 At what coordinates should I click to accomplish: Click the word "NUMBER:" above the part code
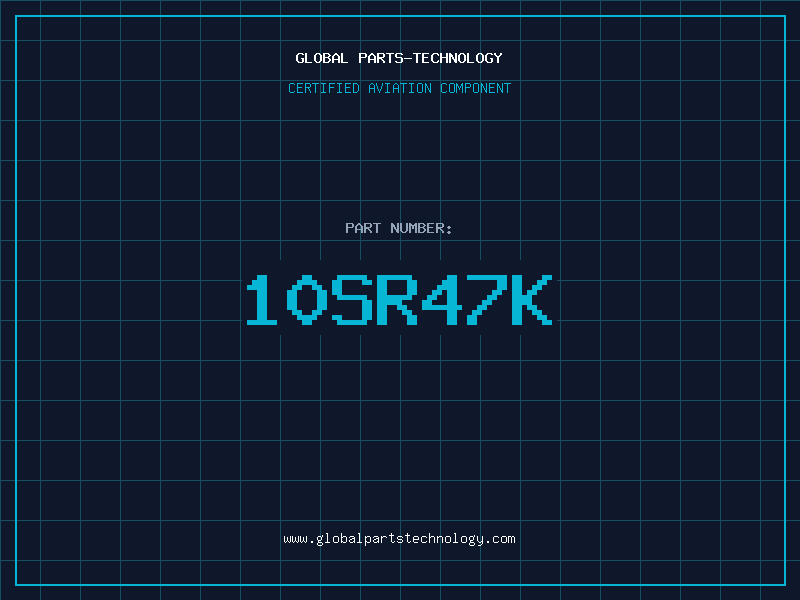421,228
